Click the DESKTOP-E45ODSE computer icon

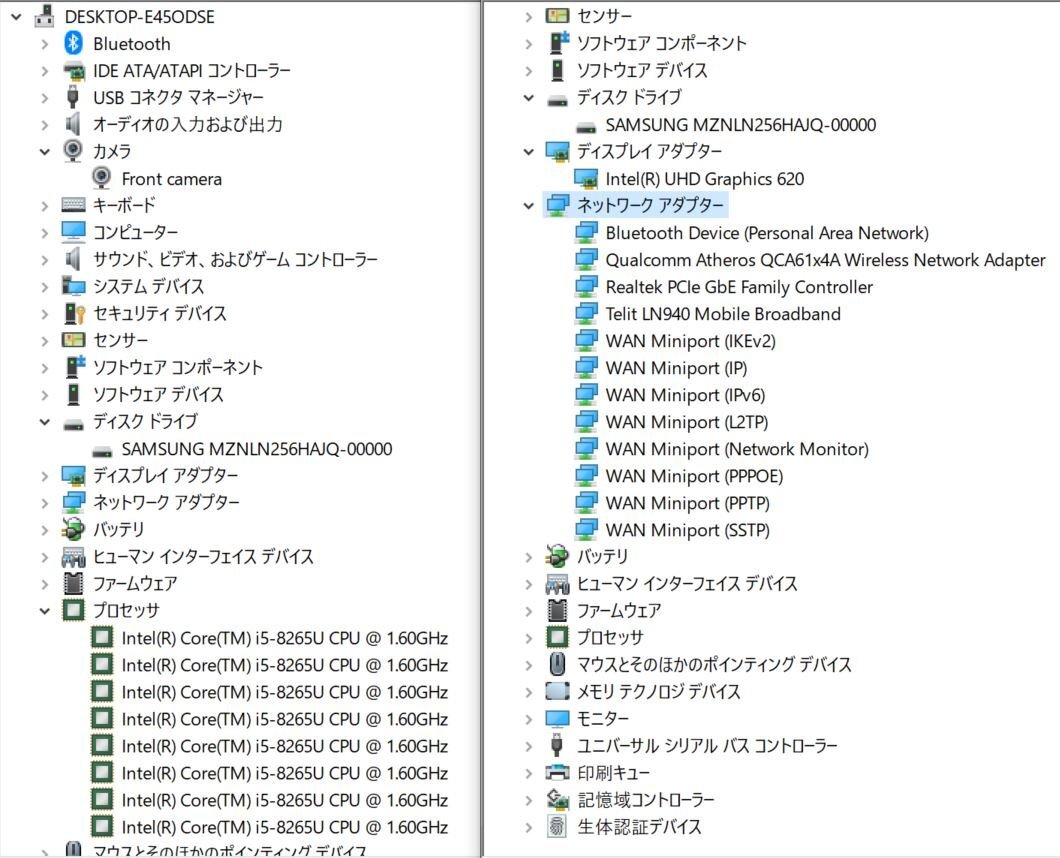click(45, 16)
